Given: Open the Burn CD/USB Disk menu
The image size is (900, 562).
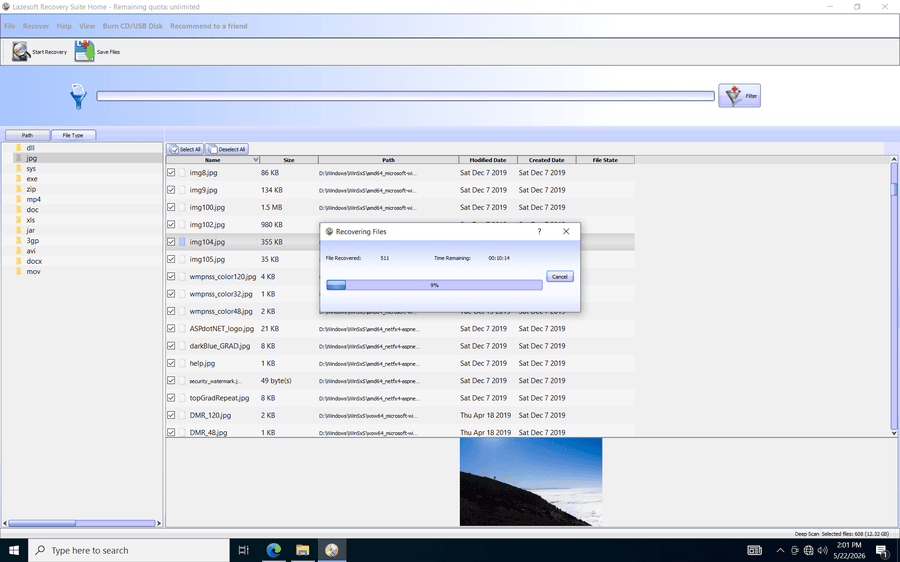Looking at the screenshot, I should coord(133,26).
